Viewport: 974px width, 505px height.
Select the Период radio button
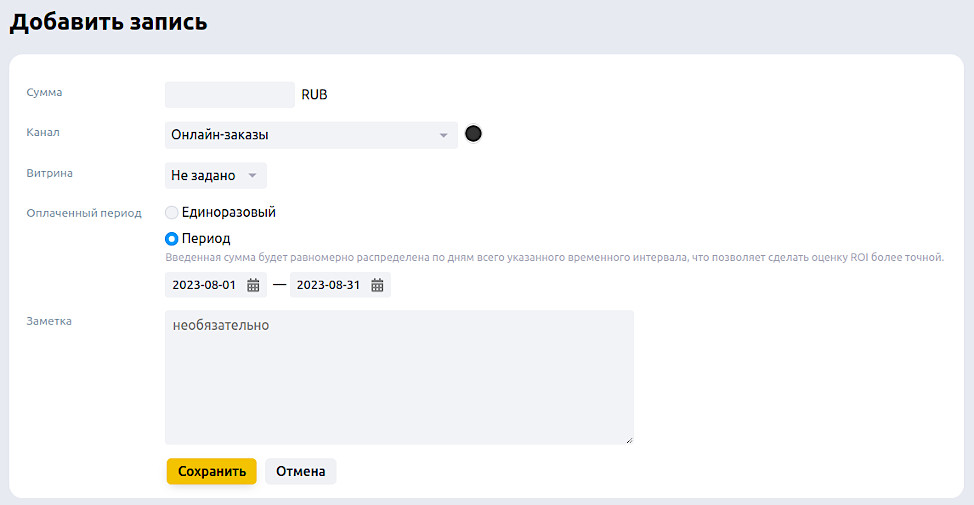(x=172, y=239)
